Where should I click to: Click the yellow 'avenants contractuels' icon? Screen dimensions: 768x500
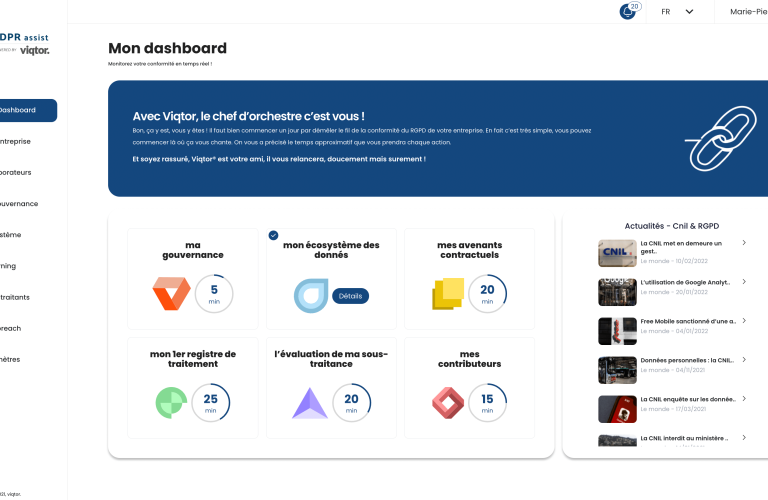point(448,294)
